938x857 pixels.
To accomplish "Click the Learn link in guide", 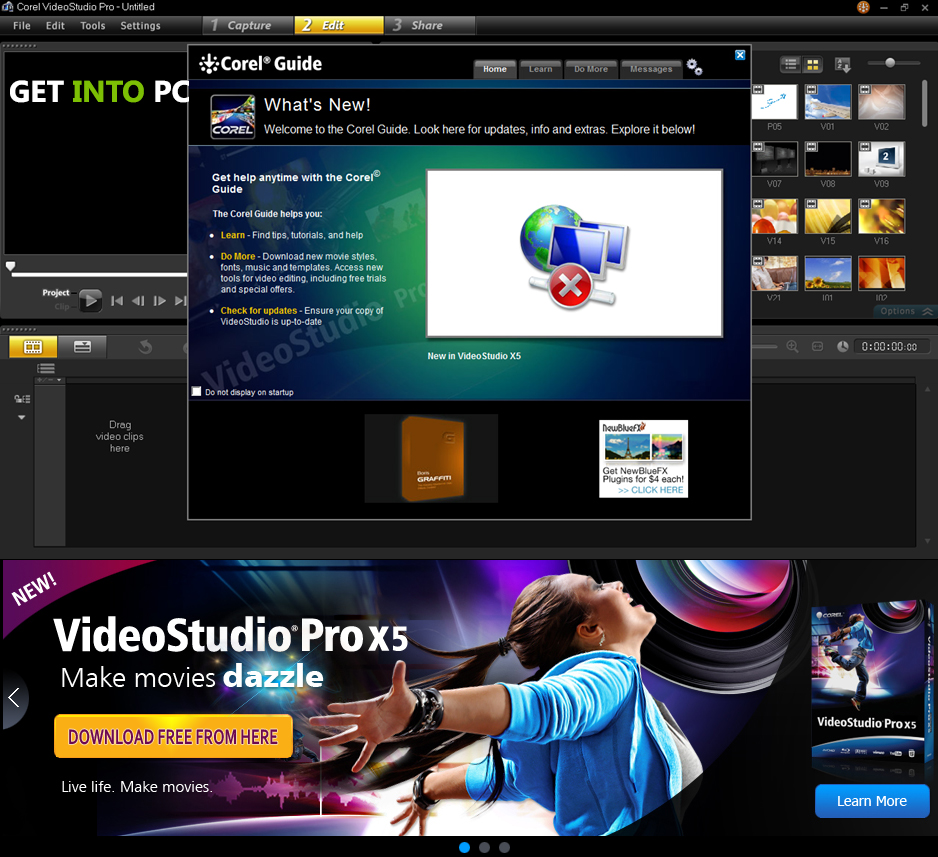I will 233,235.
